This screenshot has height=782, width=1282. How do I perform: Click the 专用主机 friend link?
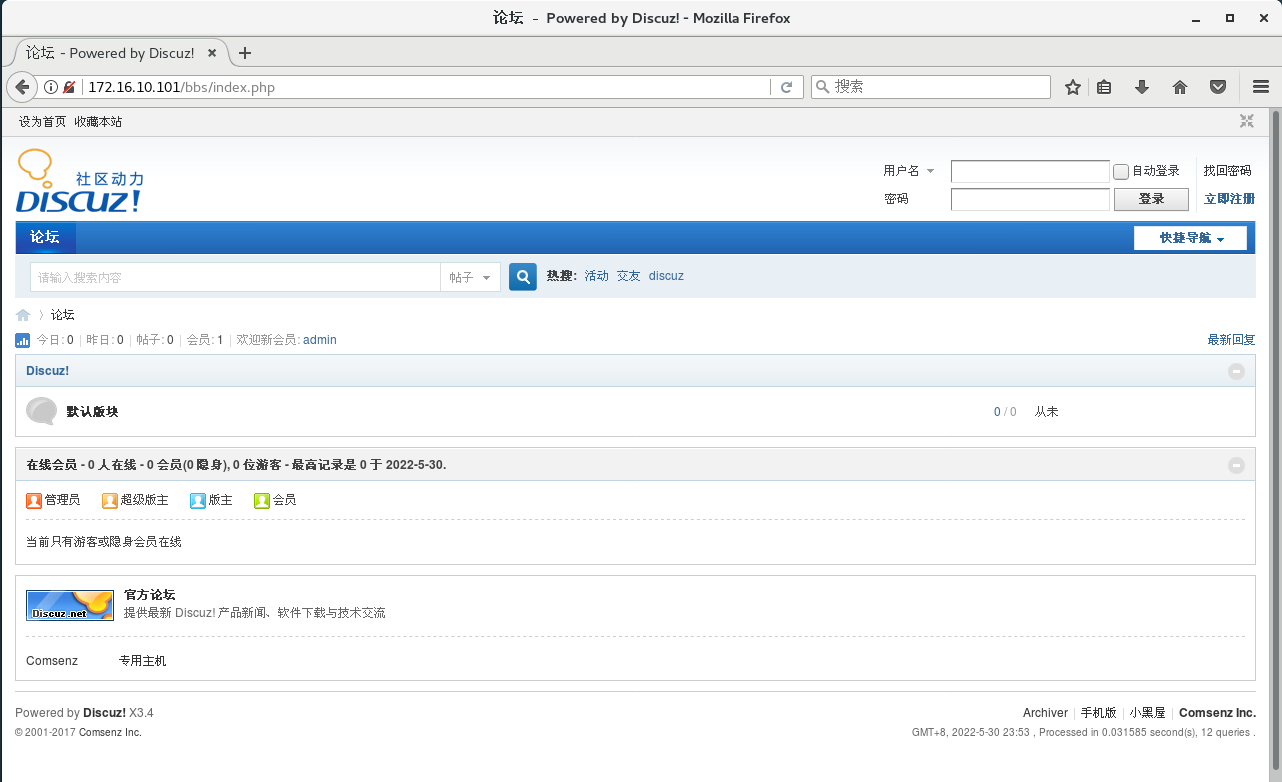point(143,661)
